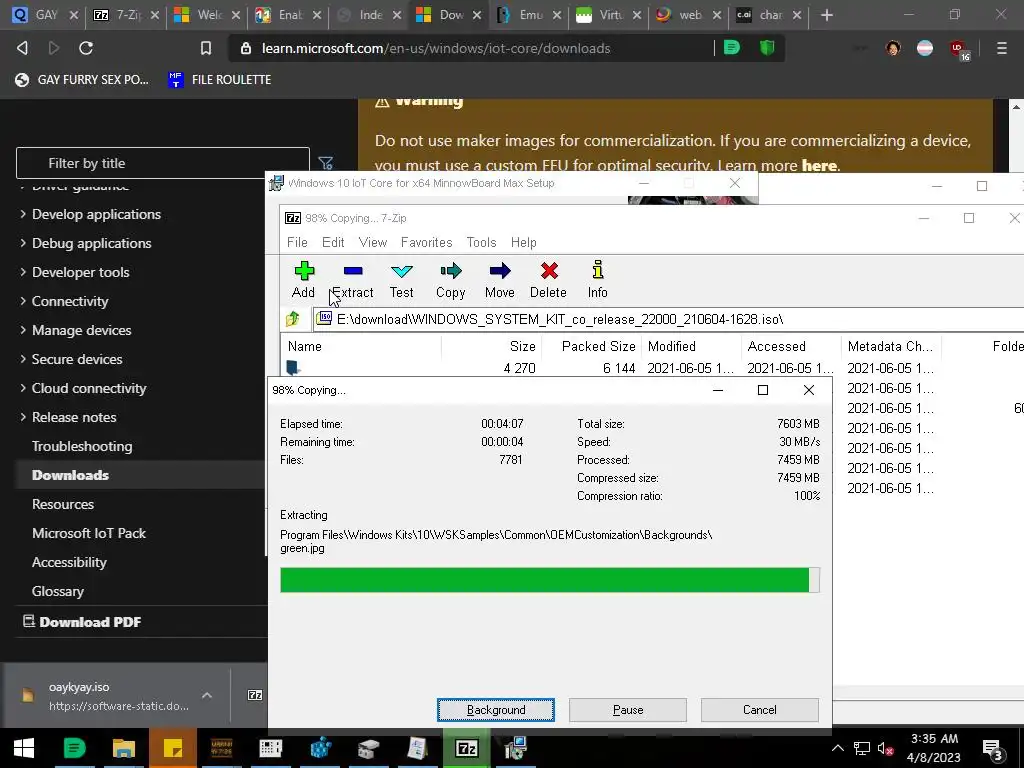
Task: Go back with the browser back arrow
Action: (x=22, y=48)
